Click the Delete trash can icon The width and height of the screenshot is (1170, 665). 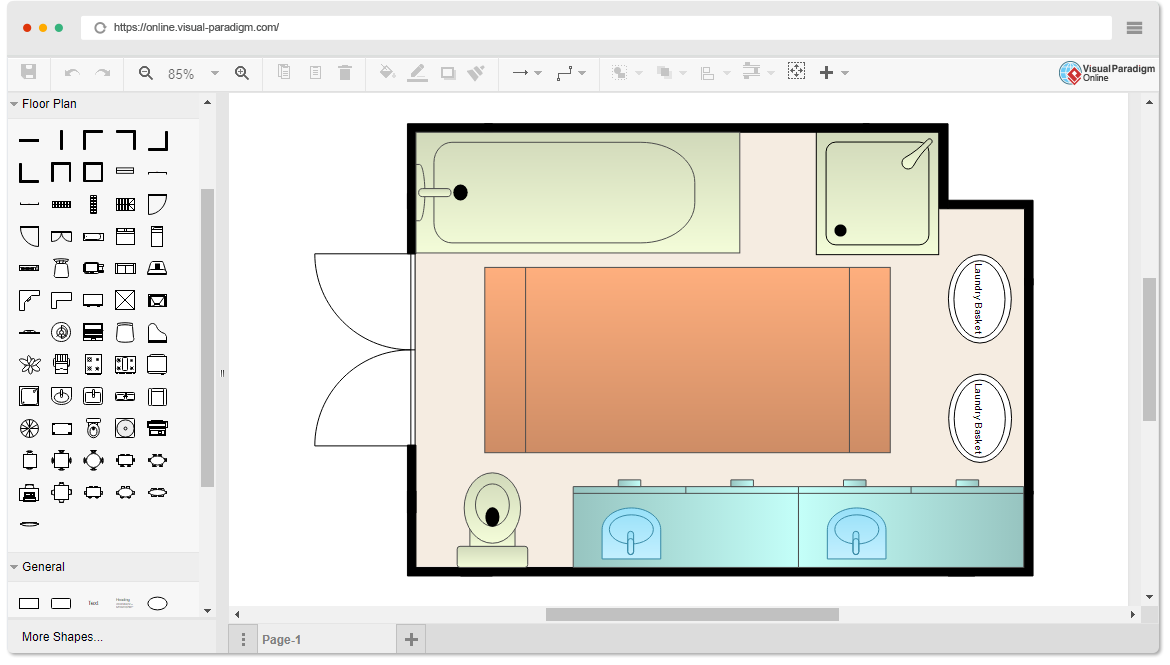pos(345,72)
